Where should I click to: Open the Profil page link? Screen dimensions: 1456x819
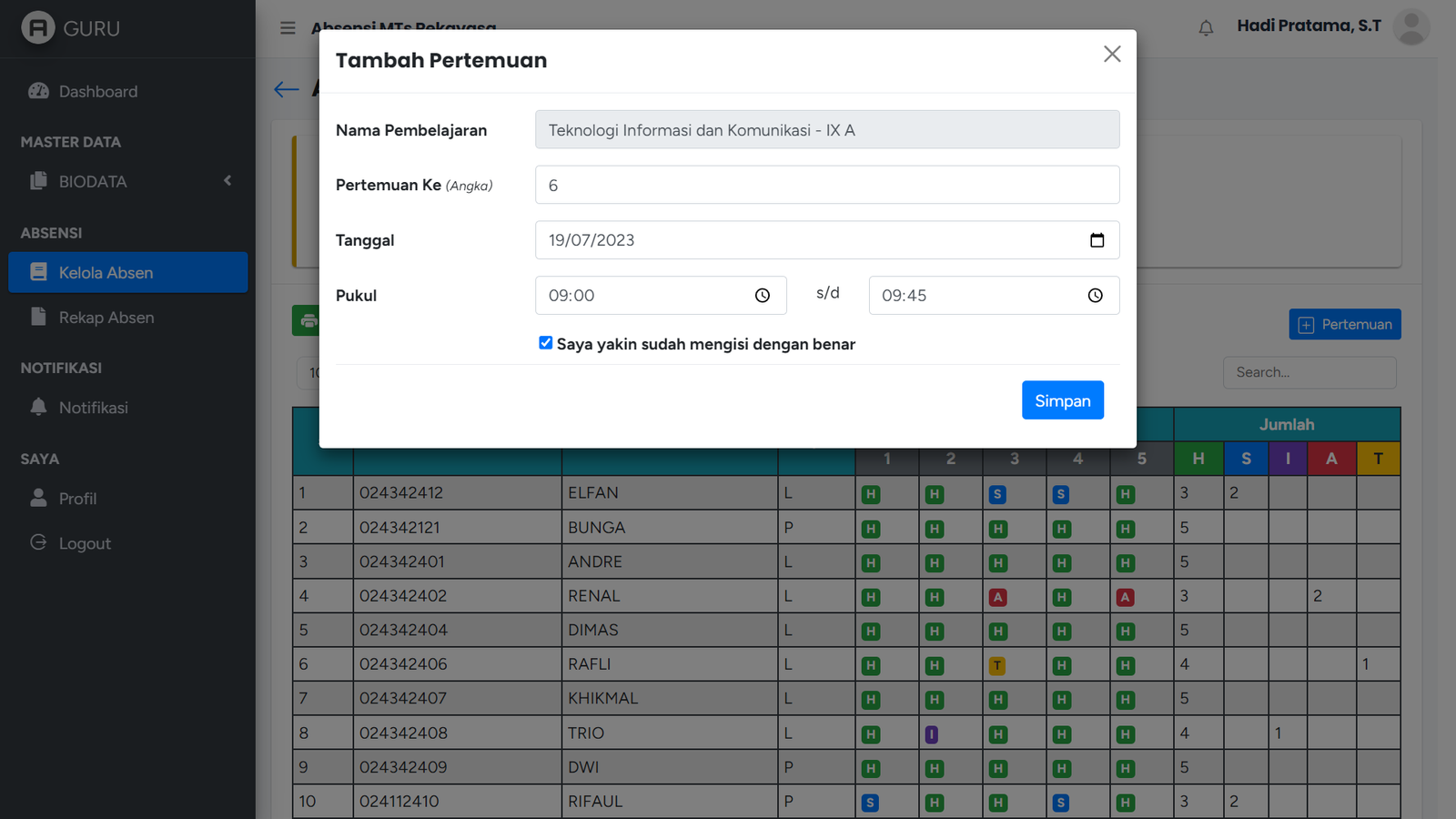coord(77,499)
